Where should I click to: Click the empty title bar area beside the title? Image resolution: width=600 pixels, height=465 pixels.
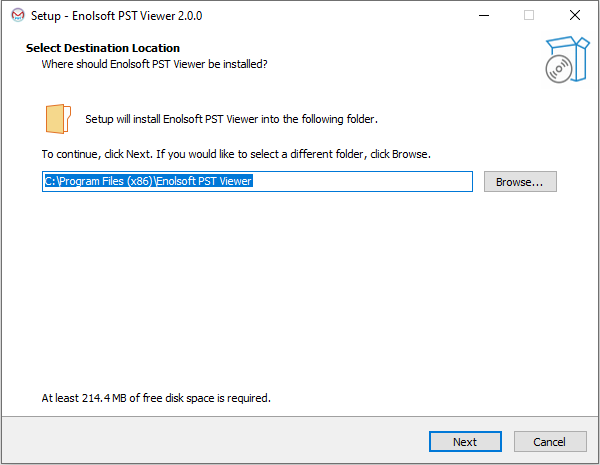pos(330,16)
